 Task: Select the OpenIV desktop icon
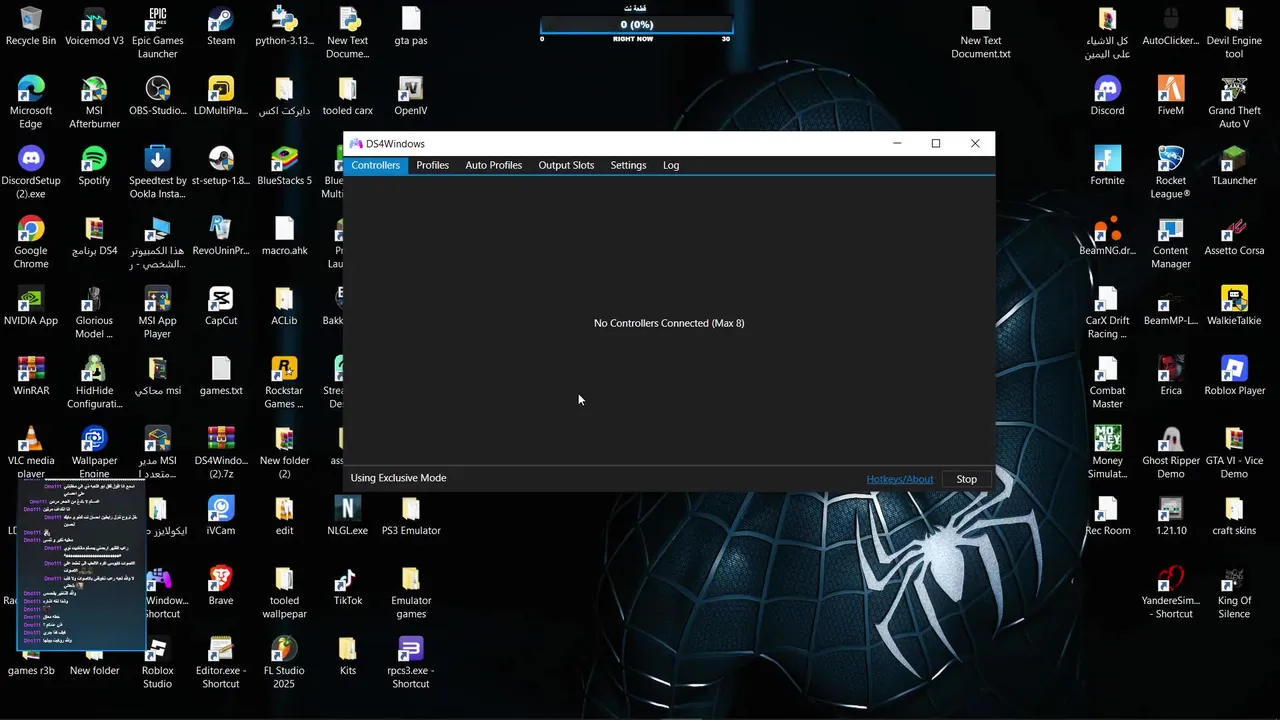click(x=411, y=97)
